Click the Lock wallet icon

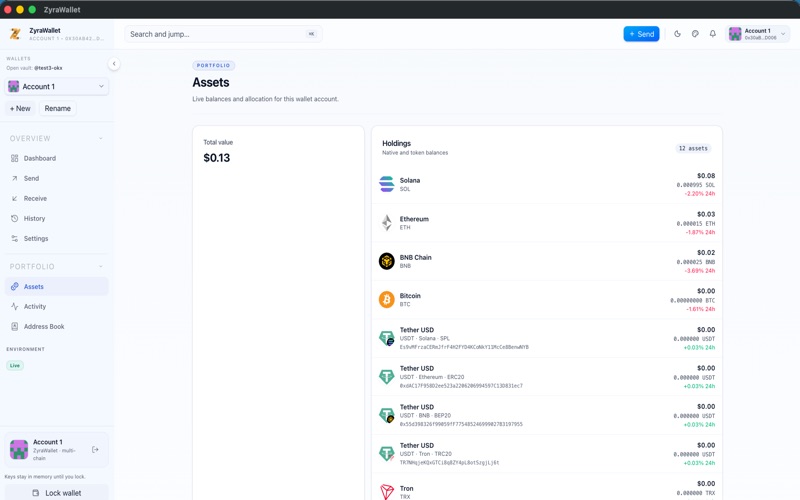(x=35, y=493)
